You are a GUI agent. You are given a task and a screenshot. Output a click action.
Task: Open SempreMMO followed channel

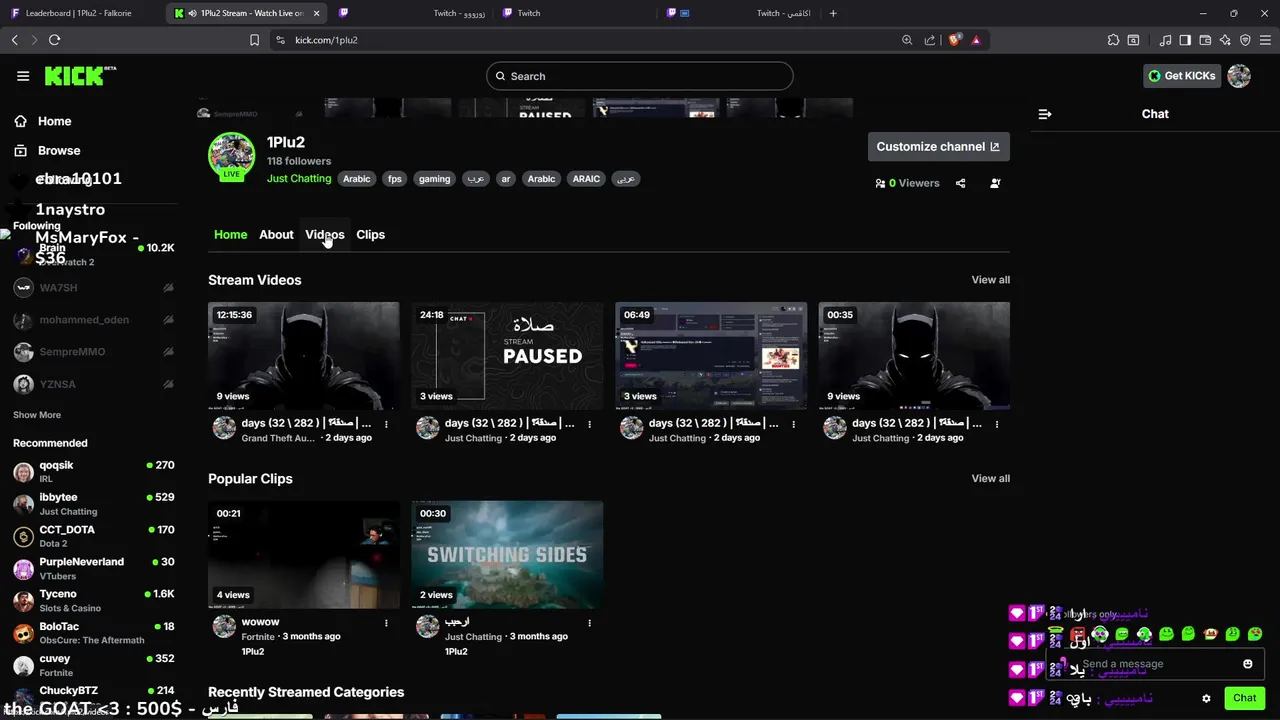click(93, 352)
